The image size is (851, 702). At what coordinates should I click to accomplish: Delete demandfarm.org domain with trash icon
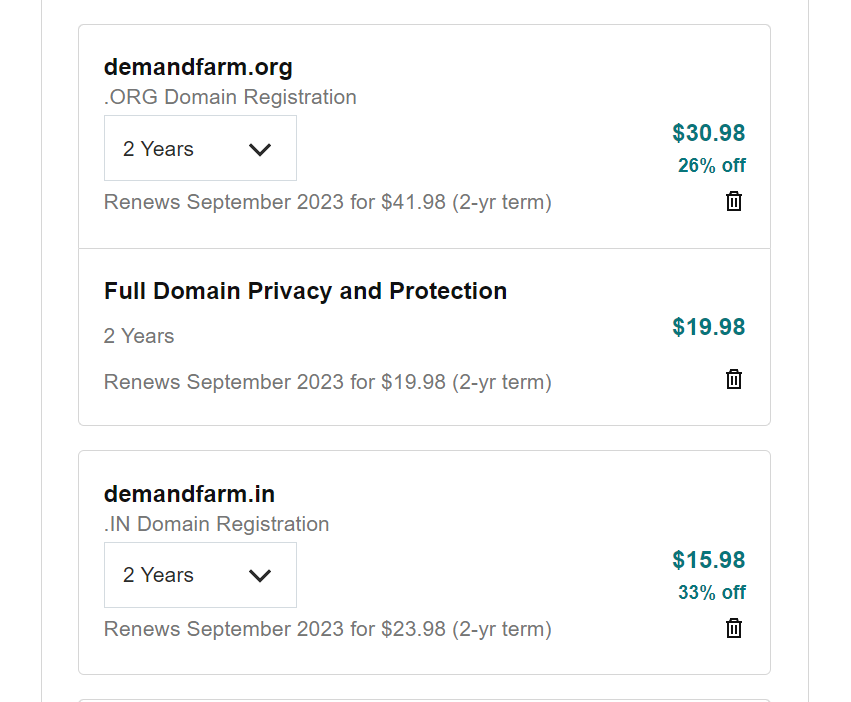(734, 201)
